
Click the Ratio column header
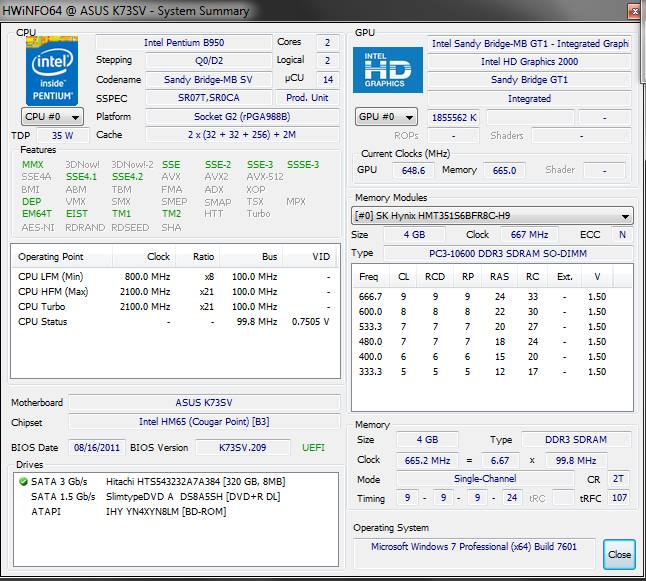[x=198, y=257]
